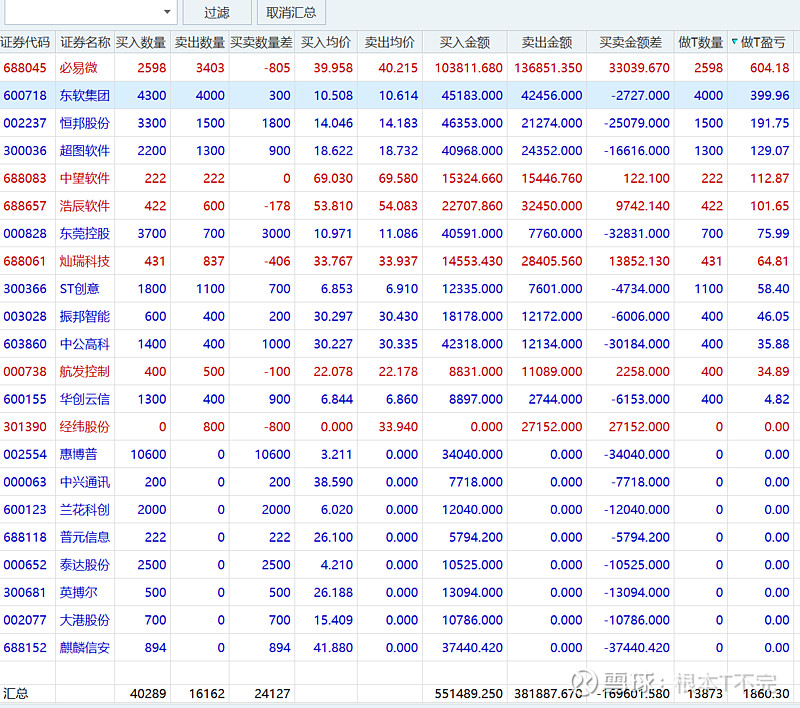Viewport: 800px width, 708px height.
Task: Click 超图软件 in the name column
Action: click(85, 150)
